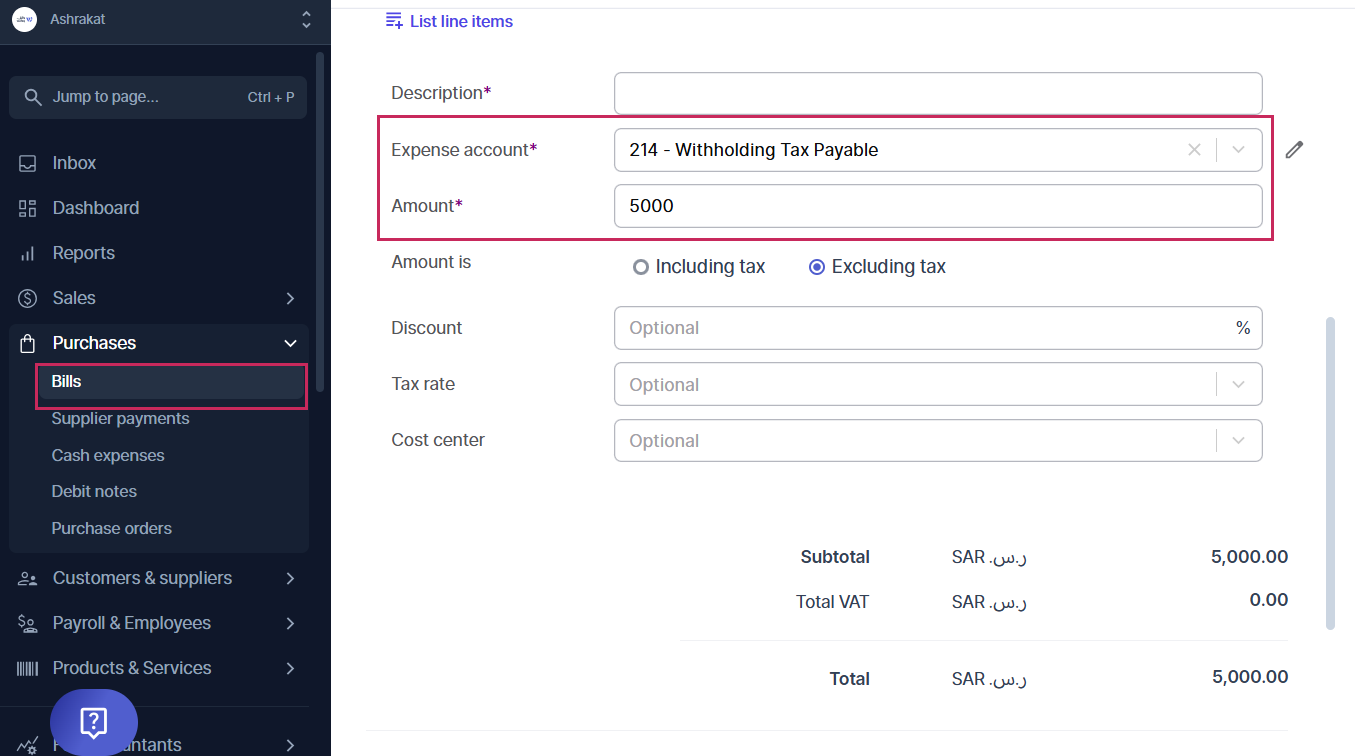
Task: Click the Sales dollar sign icon
Action: pos(28,298)
